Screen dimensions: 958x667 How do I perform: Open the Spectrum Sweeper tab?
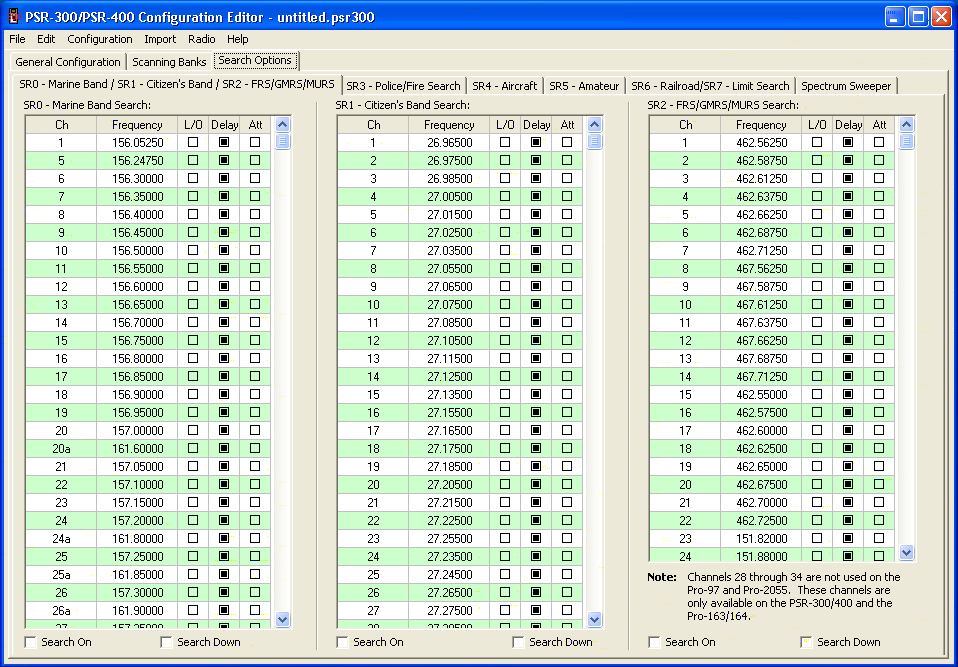tap(846, 86)
